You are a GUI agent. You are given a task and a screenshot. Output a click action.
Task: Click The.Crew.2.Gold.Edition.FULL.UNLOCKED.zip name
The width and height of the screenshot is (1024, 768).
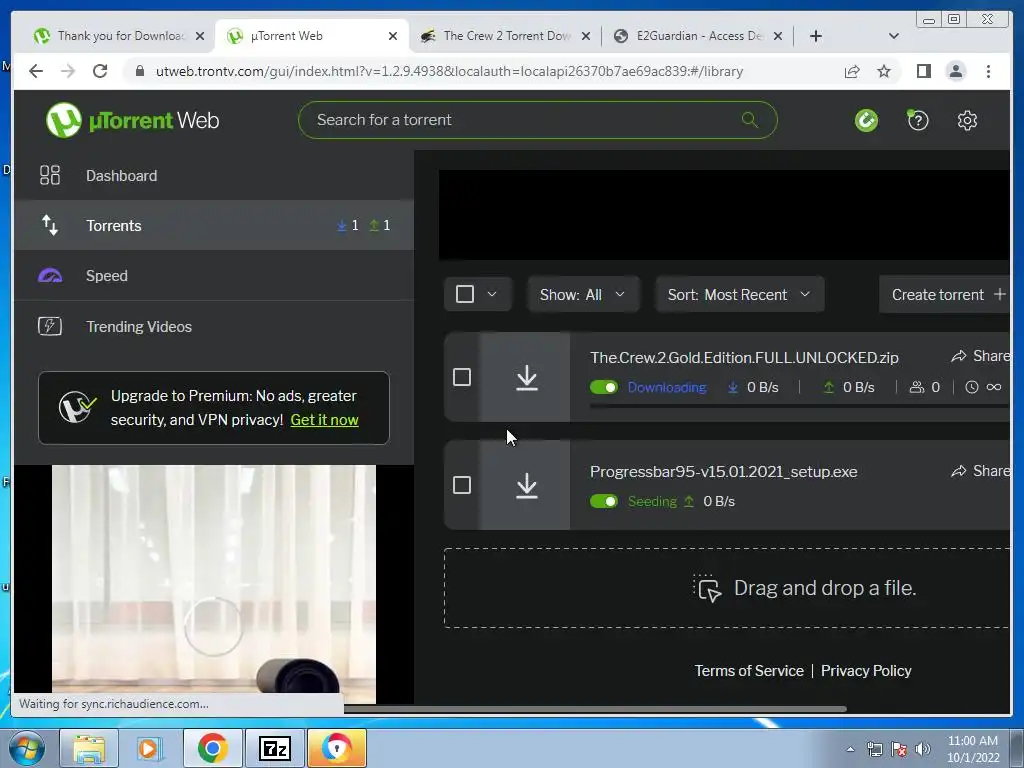744,357
